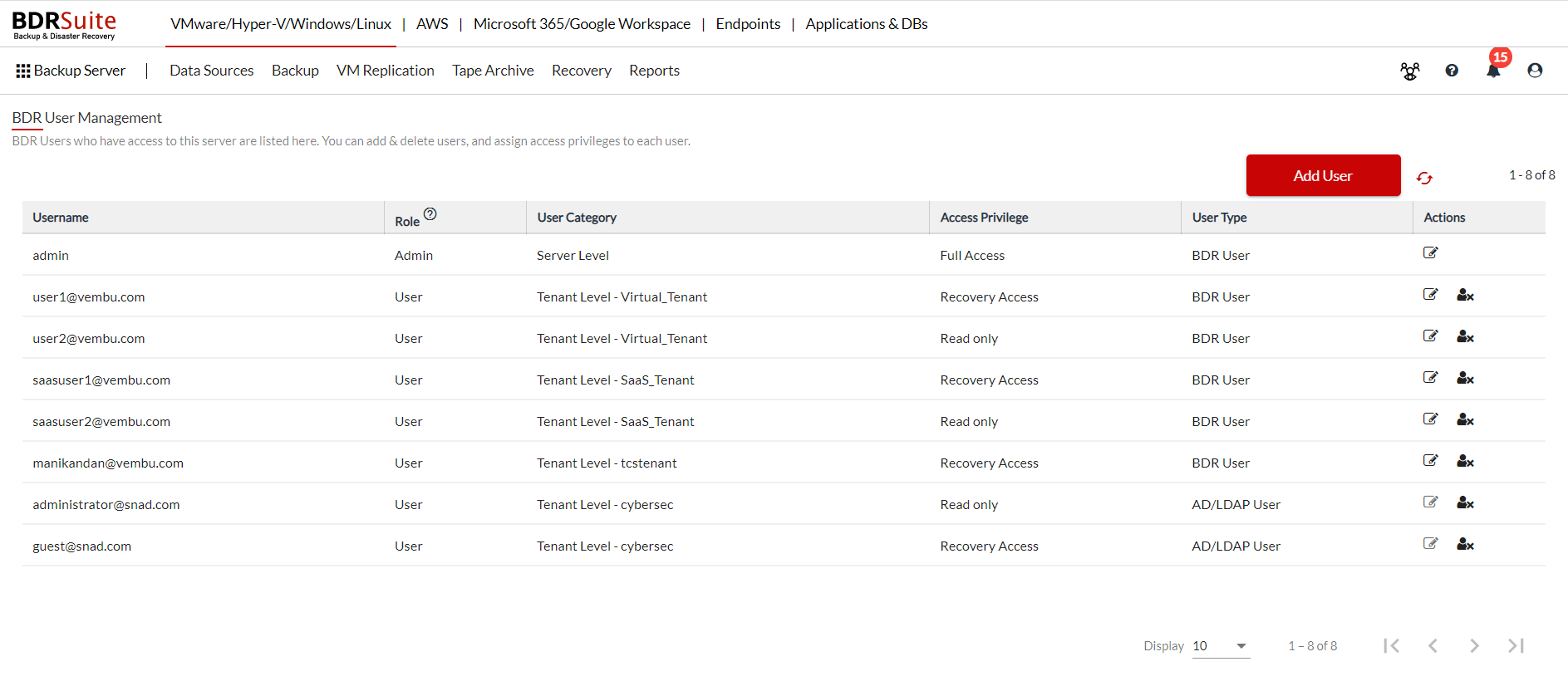
Task: Open the Tape Archive menu
Action: point(493,71)
